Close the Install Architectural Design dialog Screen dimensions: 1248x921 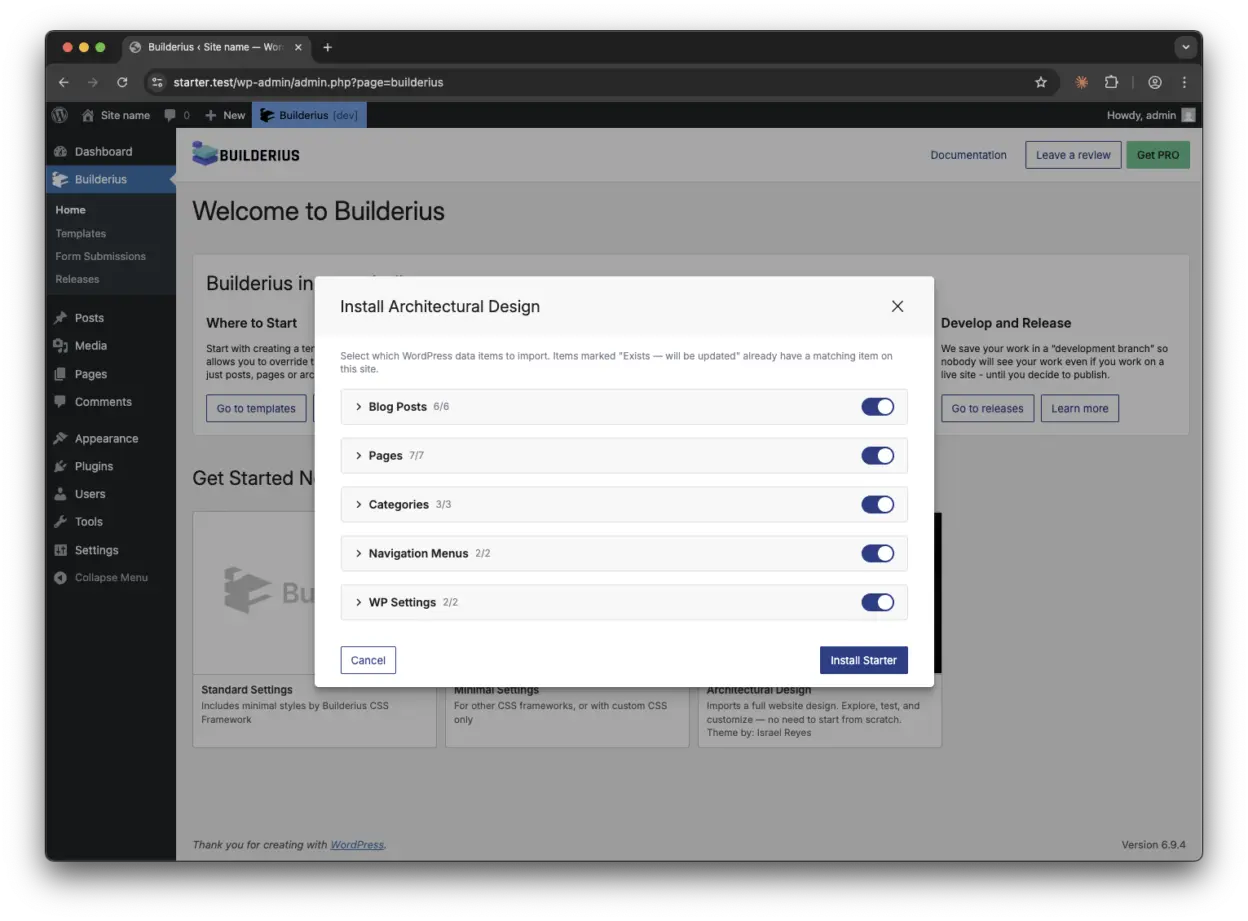(x=897, y=306)
